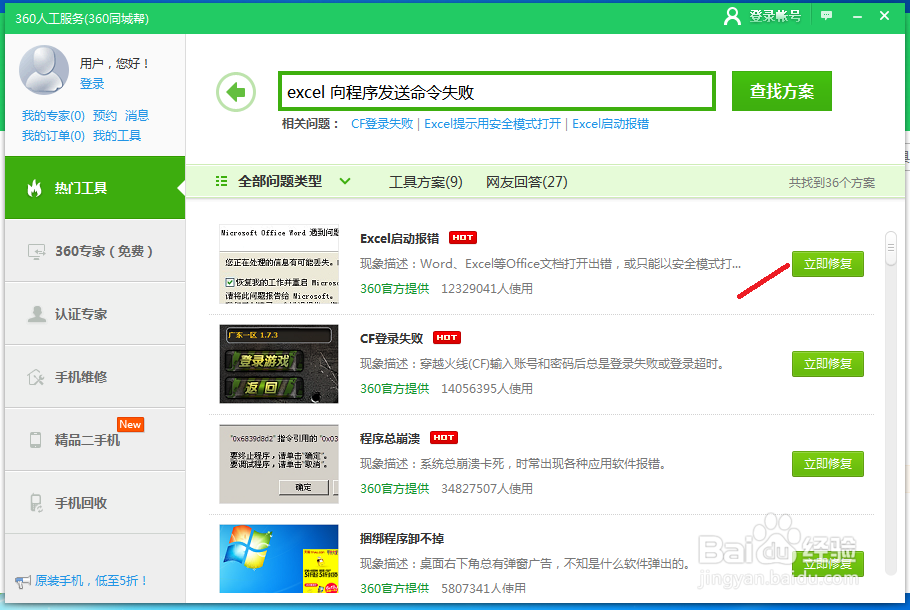Open 360专家（免费） sidebar item
The image size is (910, 610).
95,251
